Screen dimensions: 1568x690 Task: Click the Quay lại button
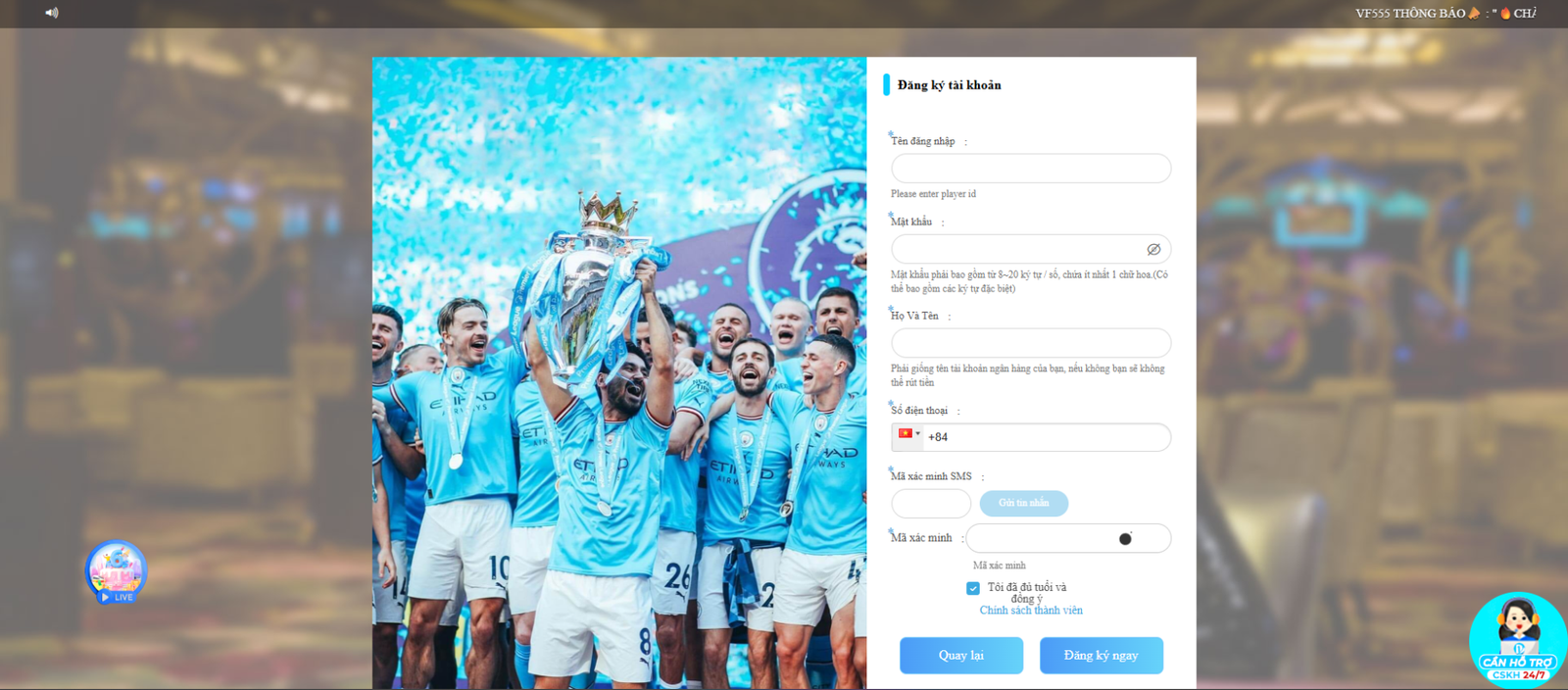coord(961,656)
